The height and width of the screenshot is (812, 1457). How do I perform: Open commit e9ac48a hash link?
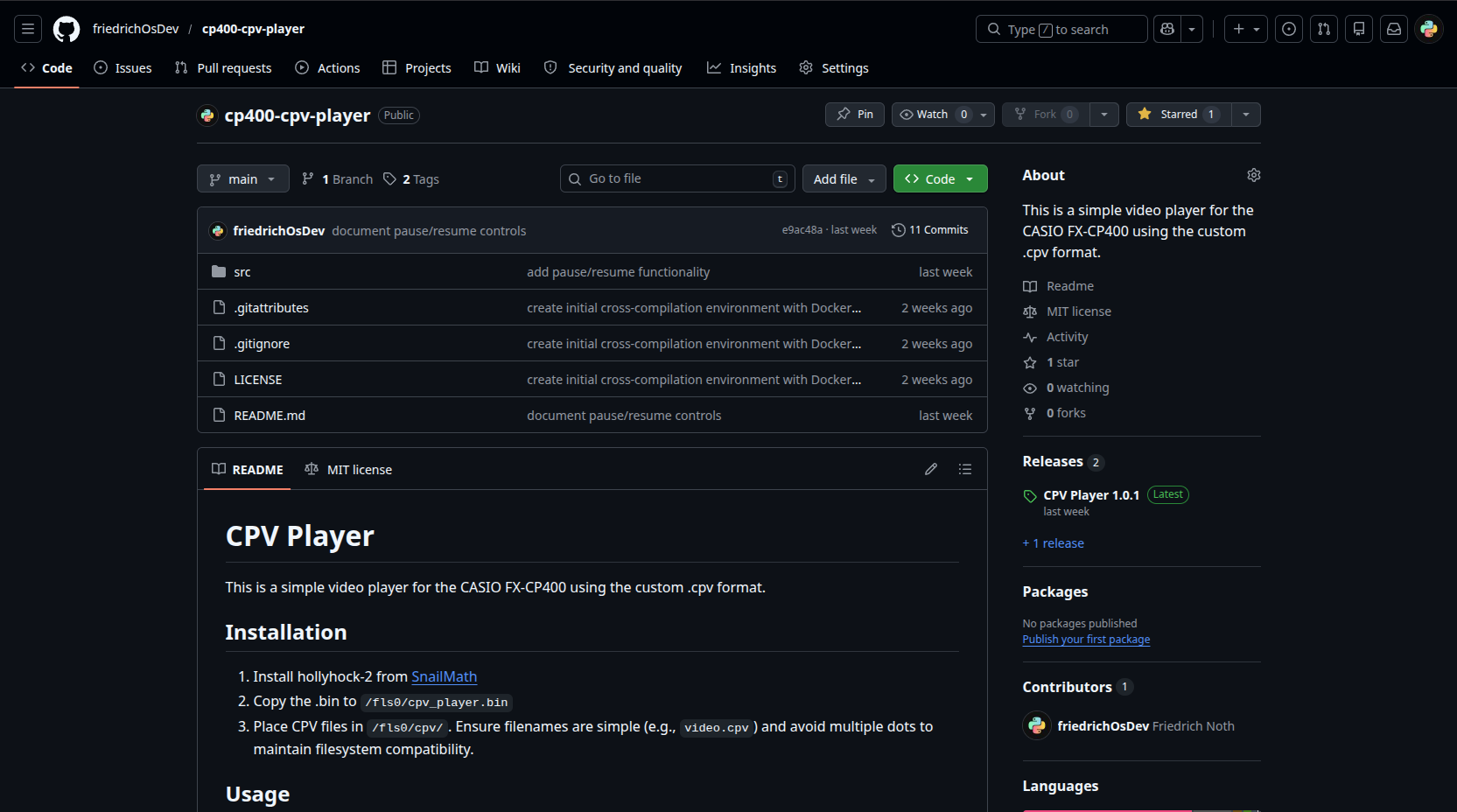coord(802,230)
